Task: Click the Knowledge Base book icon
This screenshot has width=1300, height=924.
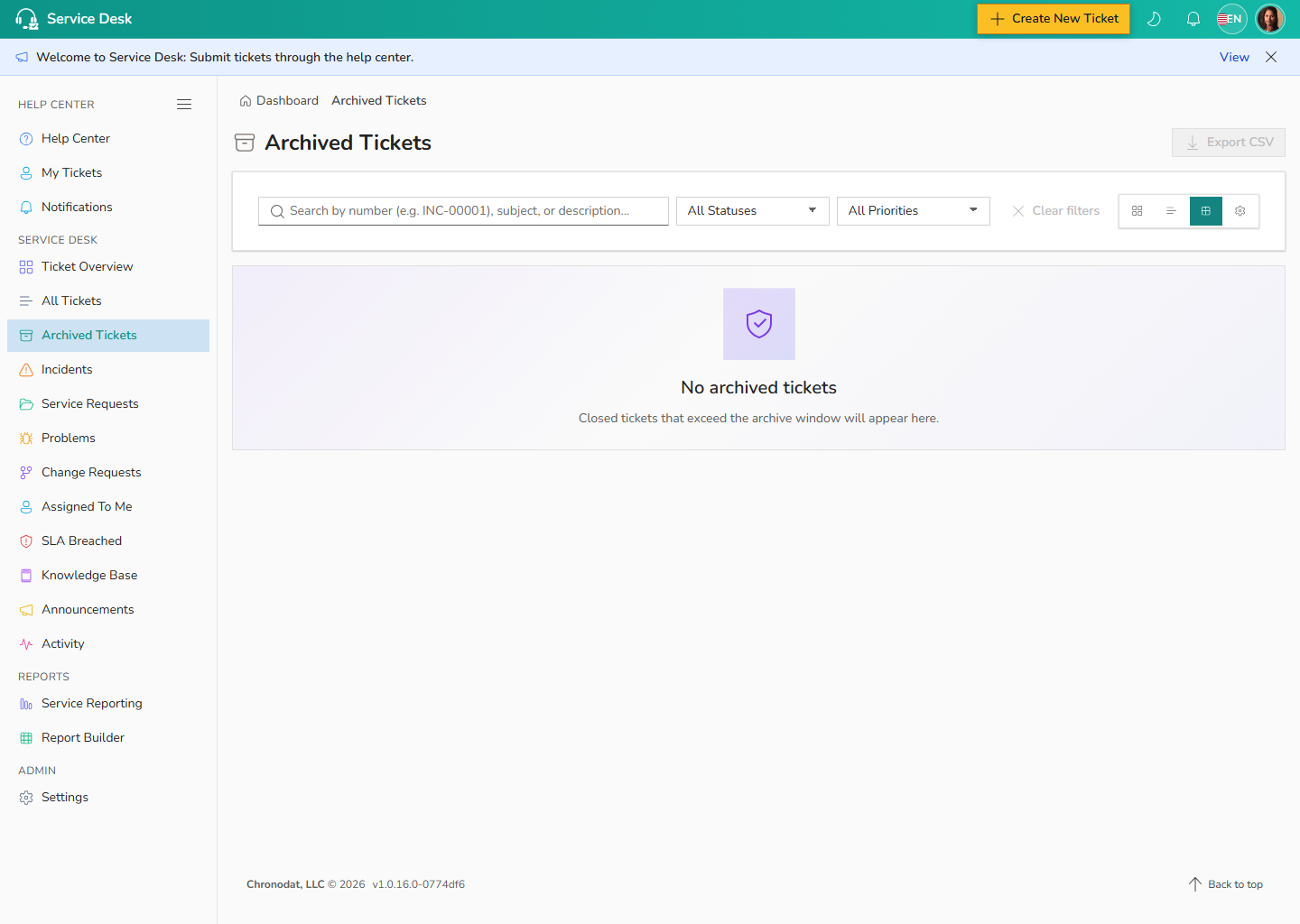Action: coord(26,576)
